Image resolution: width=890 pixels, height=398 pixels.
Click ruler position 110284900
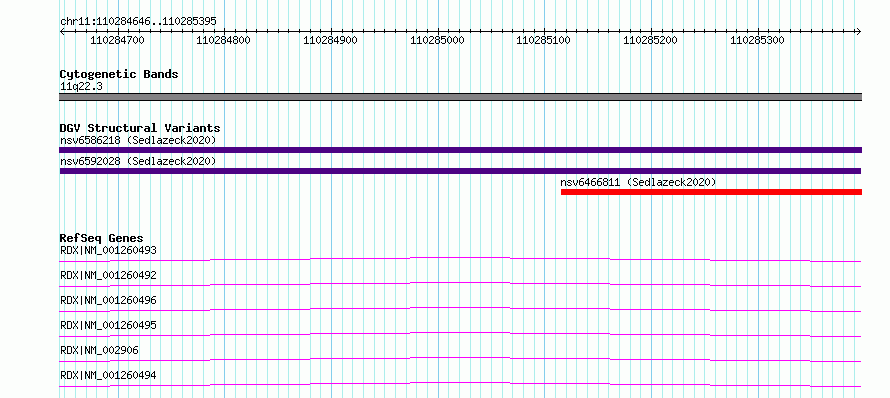pos(330,40)
